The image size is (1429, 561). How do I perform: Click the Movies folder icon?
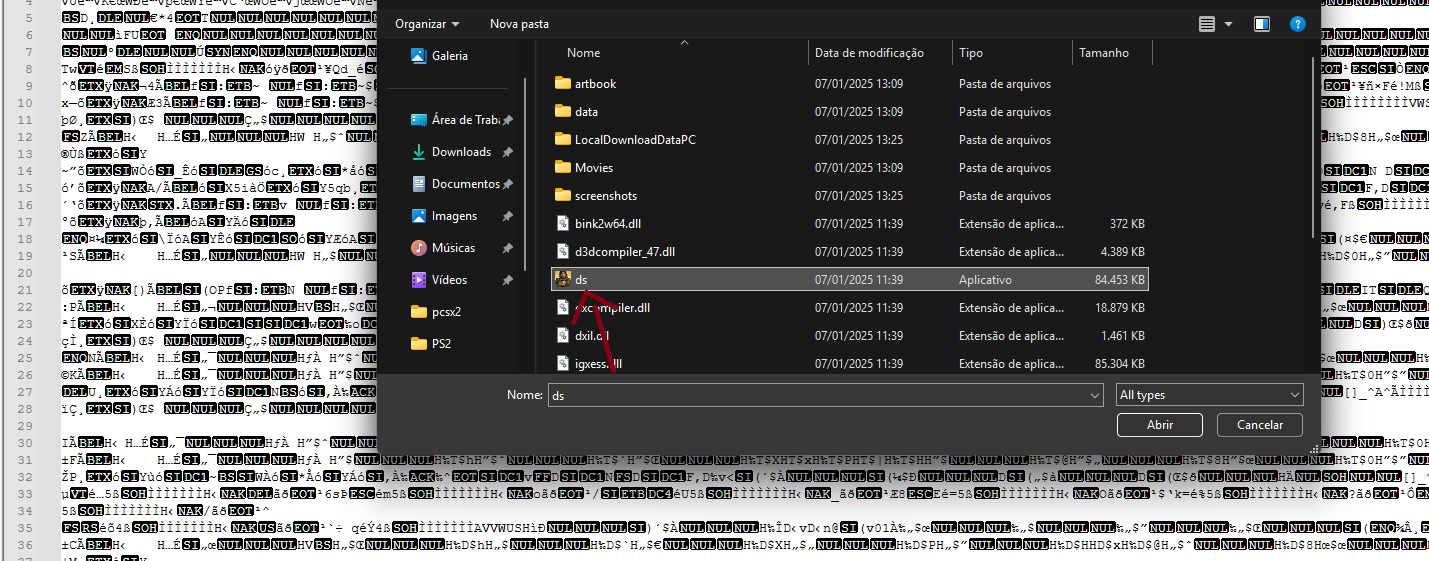click(x=562, y=168)
